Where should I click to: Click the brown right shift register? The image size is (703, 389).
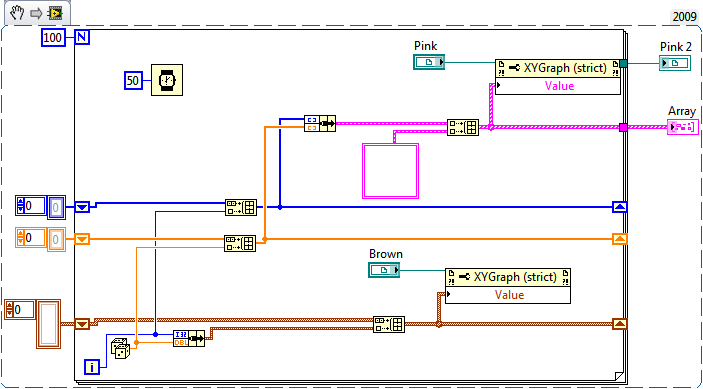click(x=620, y=324)
